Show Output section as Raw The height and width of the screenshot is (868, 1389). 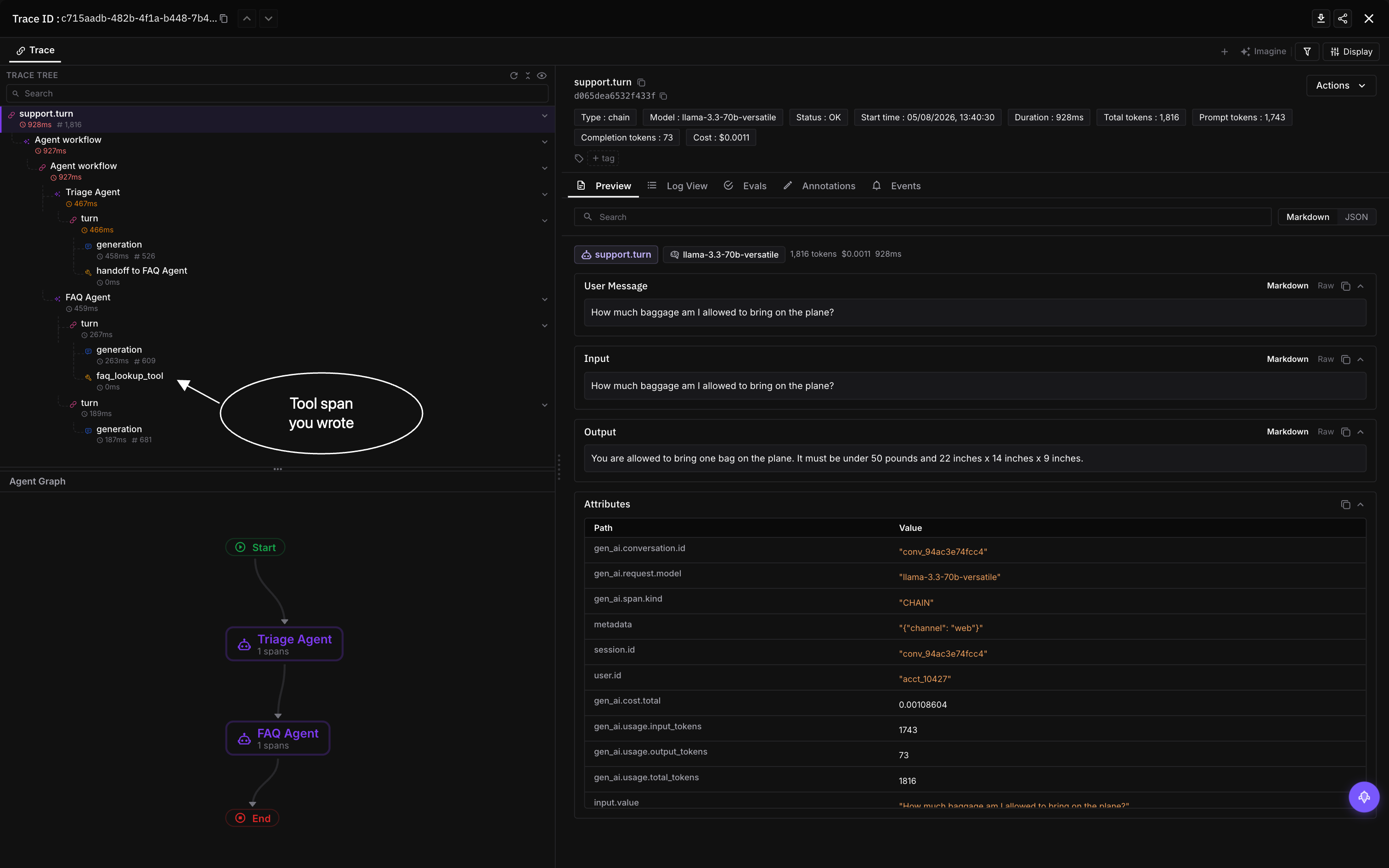(1325, 432)
